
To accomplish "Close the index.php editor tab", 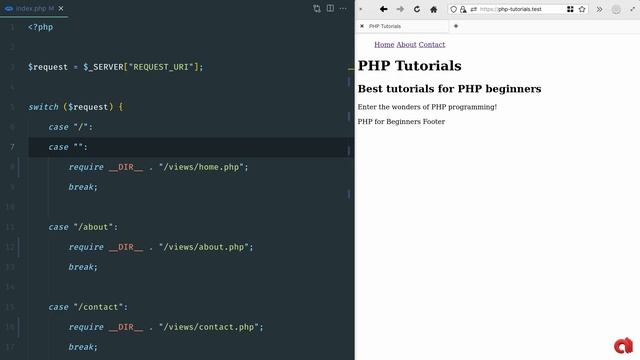I will click(x=61, y=8).
